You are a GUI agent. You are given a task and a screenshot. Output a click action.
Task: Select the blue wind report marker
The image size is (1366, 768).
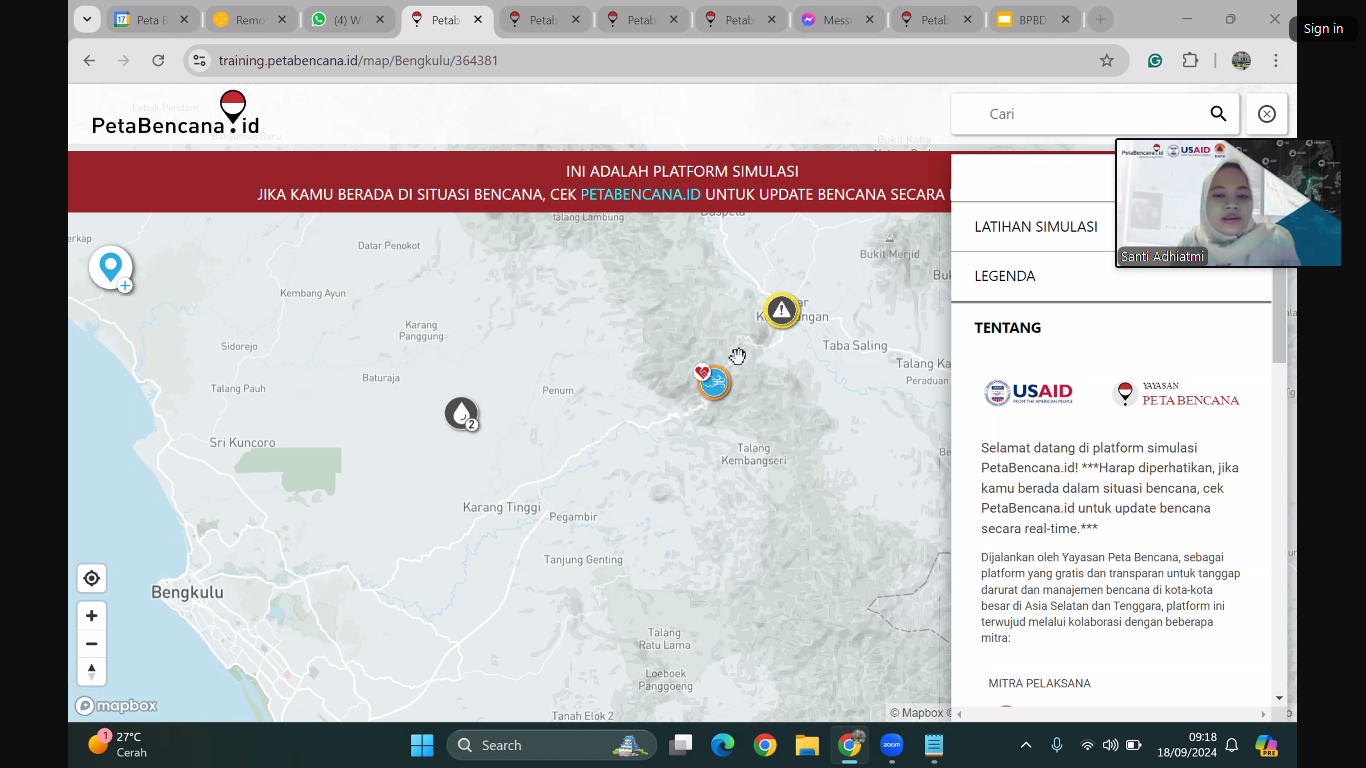(713, 382)
